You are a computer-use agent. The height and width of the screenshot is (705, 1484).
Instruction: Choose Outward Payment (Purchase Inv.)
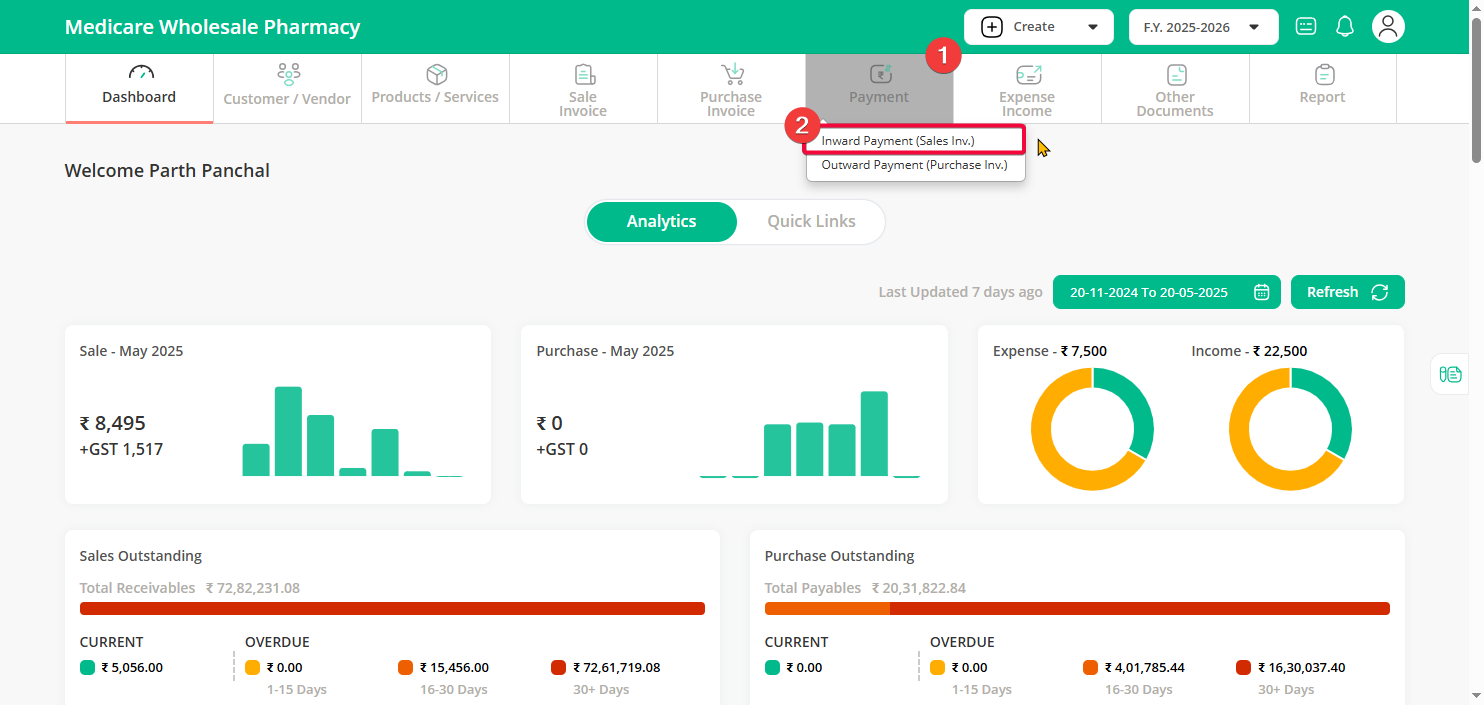coord(914,165)
